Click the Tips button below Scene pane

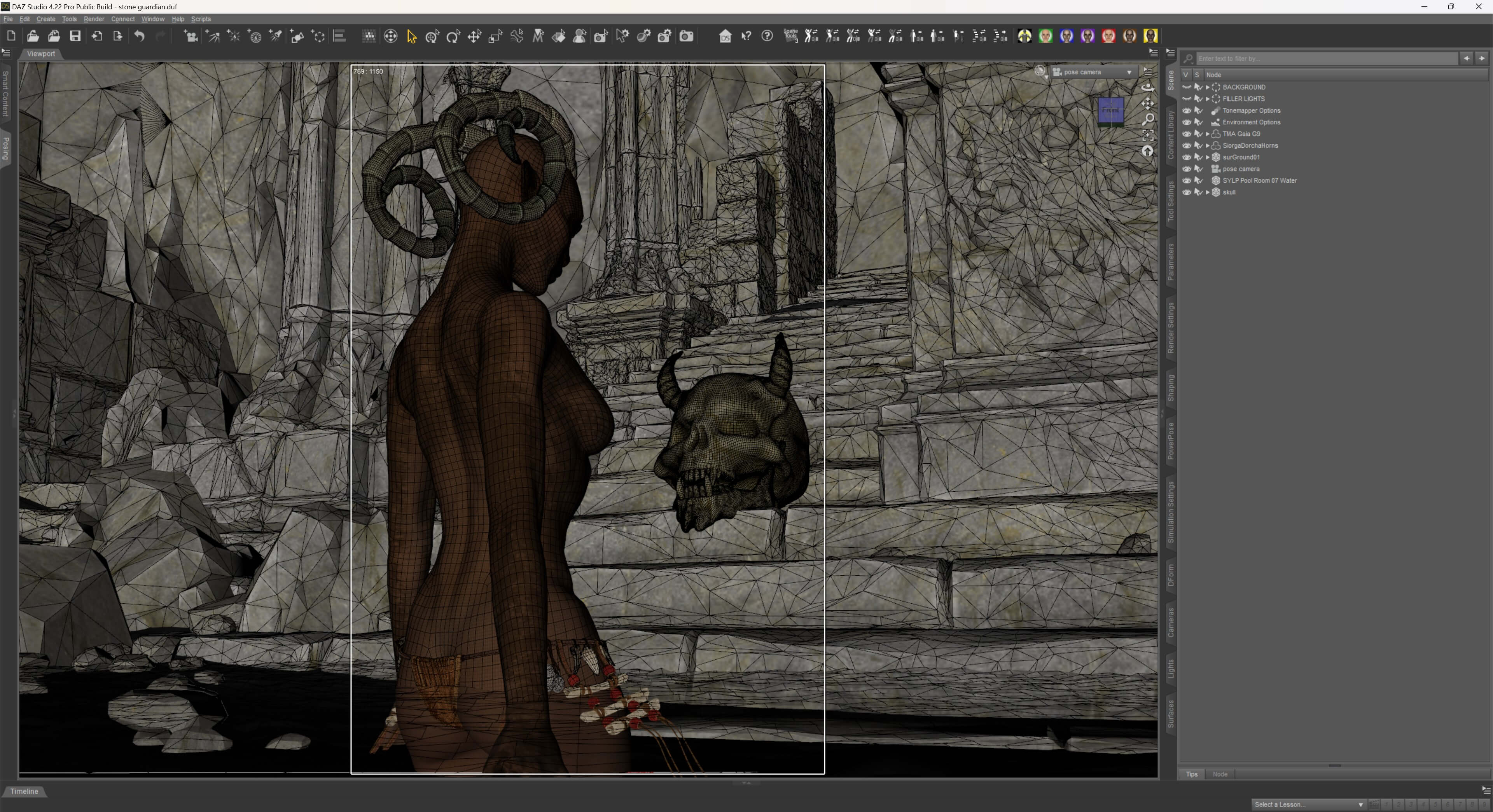pos(1192,774)
